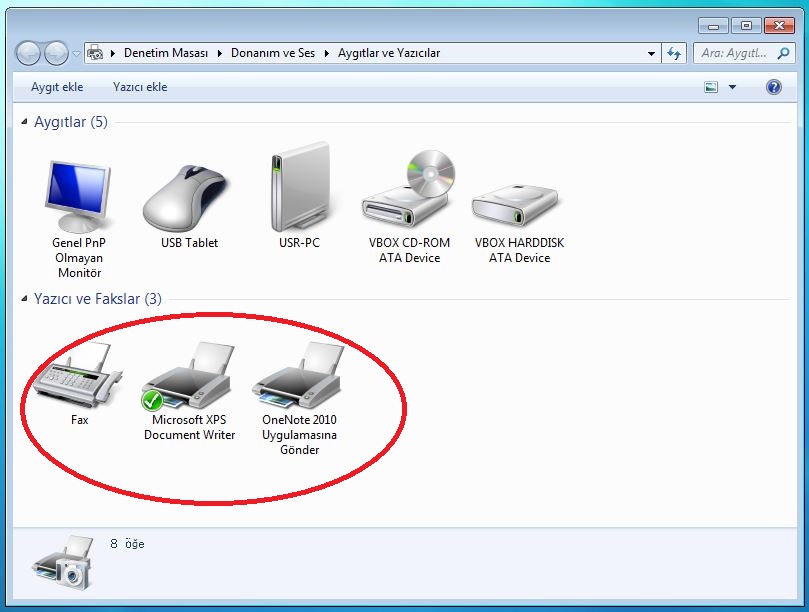
Task: Click the printer and camera icon in details pane
Action: coord(64,563)
